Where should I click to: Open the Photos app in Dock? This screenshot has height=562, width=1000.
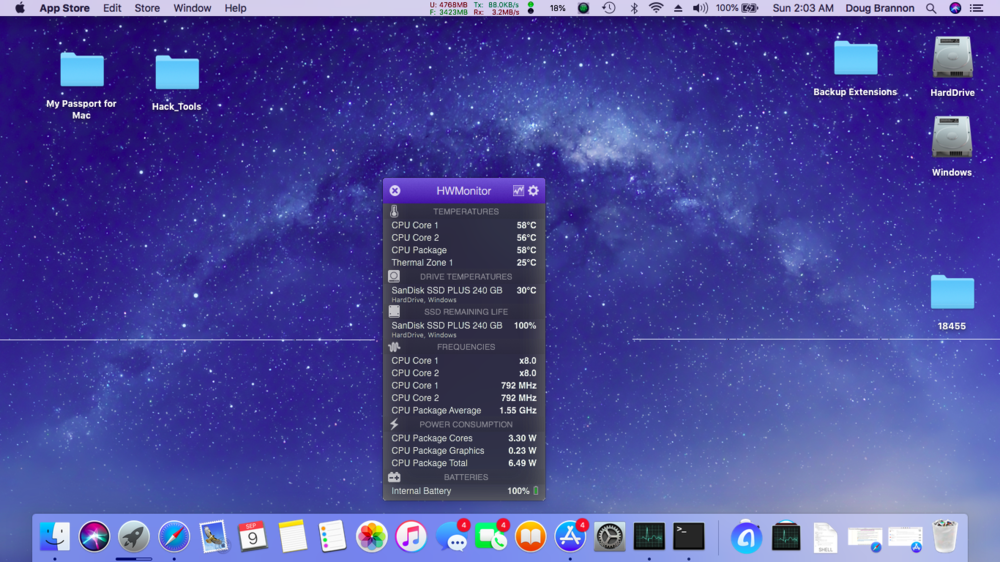[372, 537]
